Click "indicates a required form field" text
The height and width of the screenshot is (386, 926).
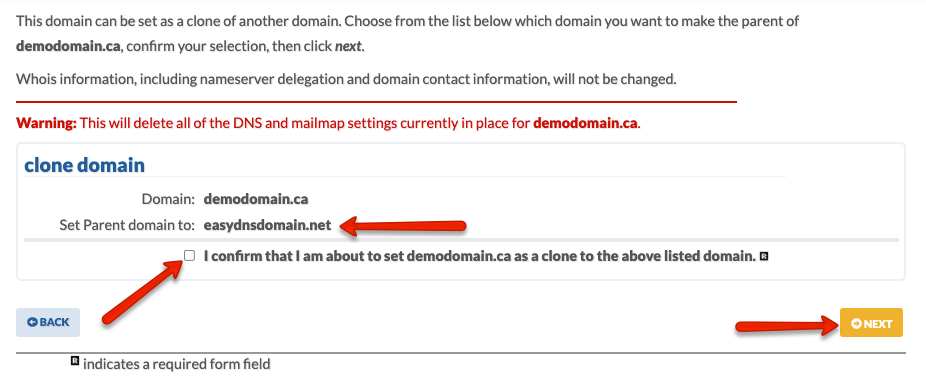[177, 364]
